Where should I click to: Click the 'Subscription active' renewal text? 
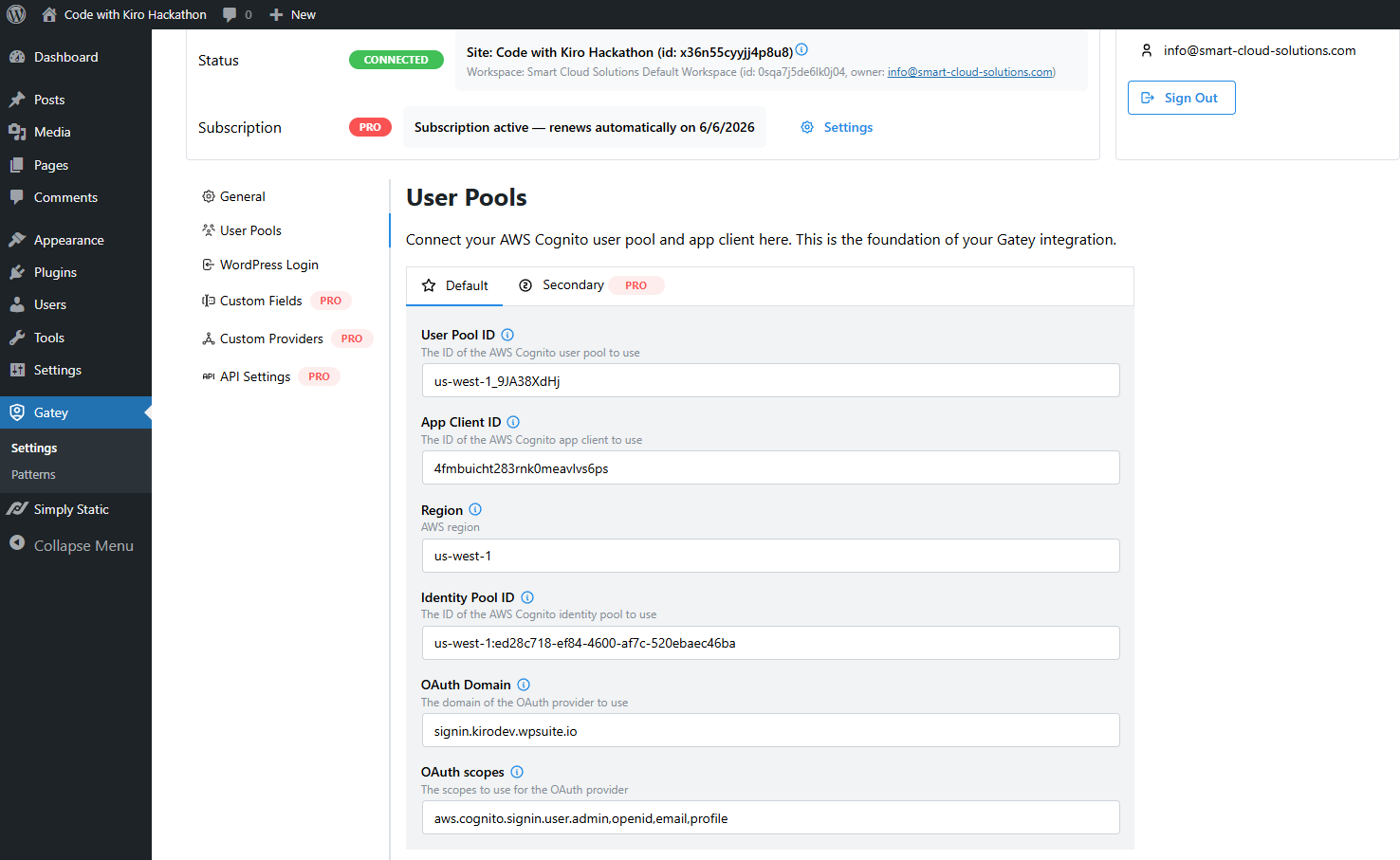[x=584, y=127]
